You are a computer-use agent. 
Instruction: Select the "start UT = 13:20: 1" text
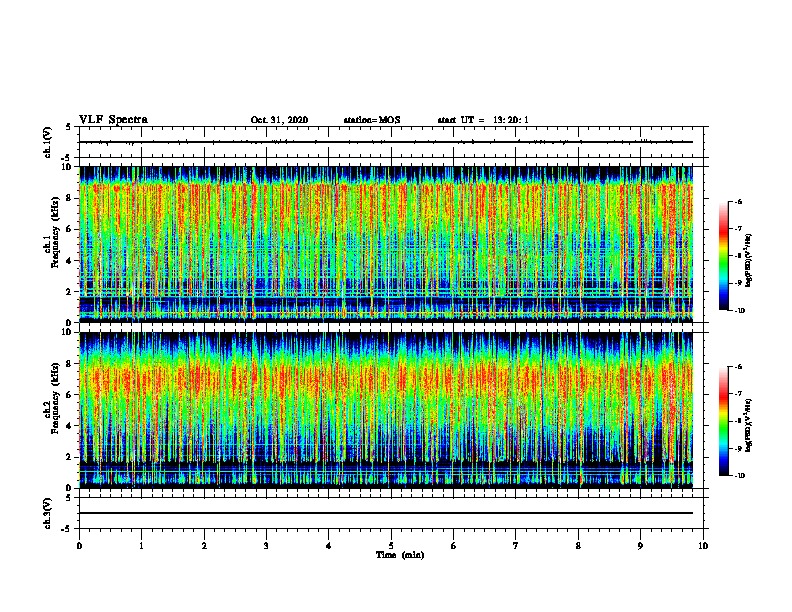pos(483,120)
